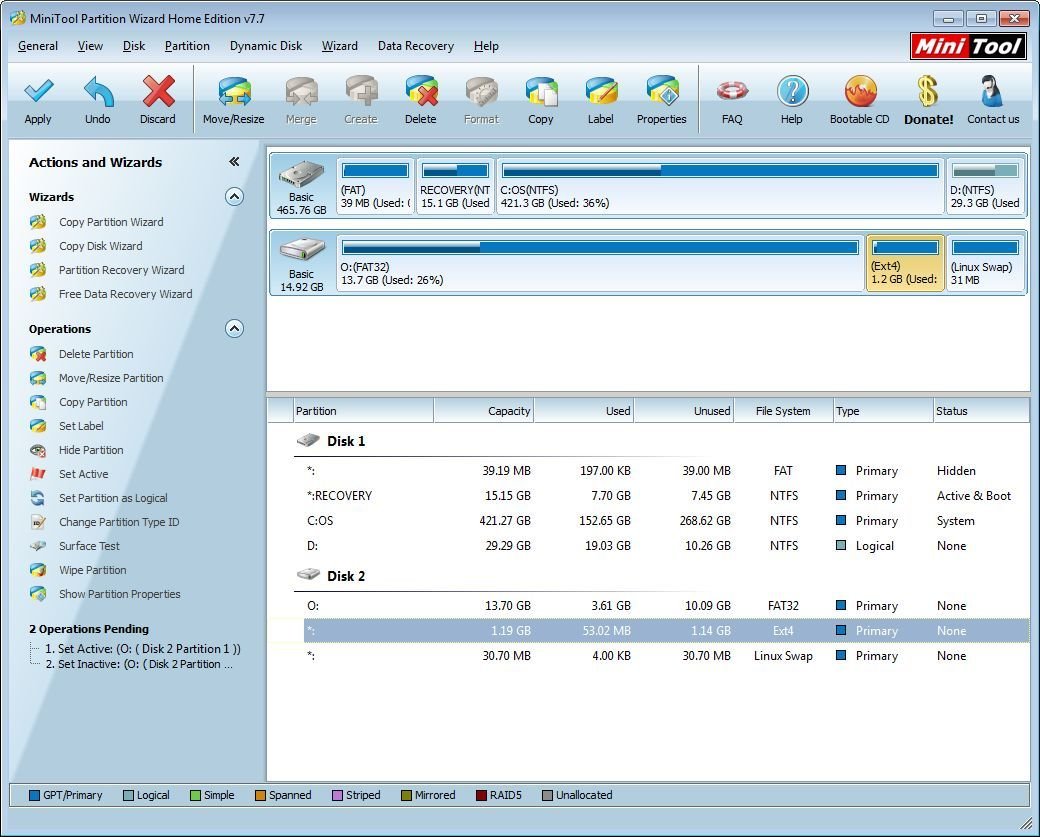The image size is (1040, 837).
Task: Collapse the Operations section
Action: 234,329
